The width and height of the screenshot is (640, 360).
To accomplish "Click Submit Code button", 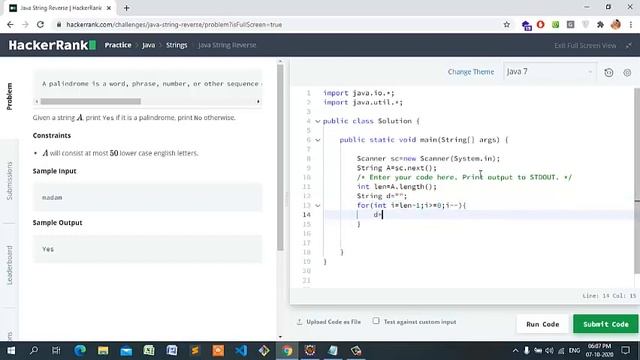I will point(606,324).
